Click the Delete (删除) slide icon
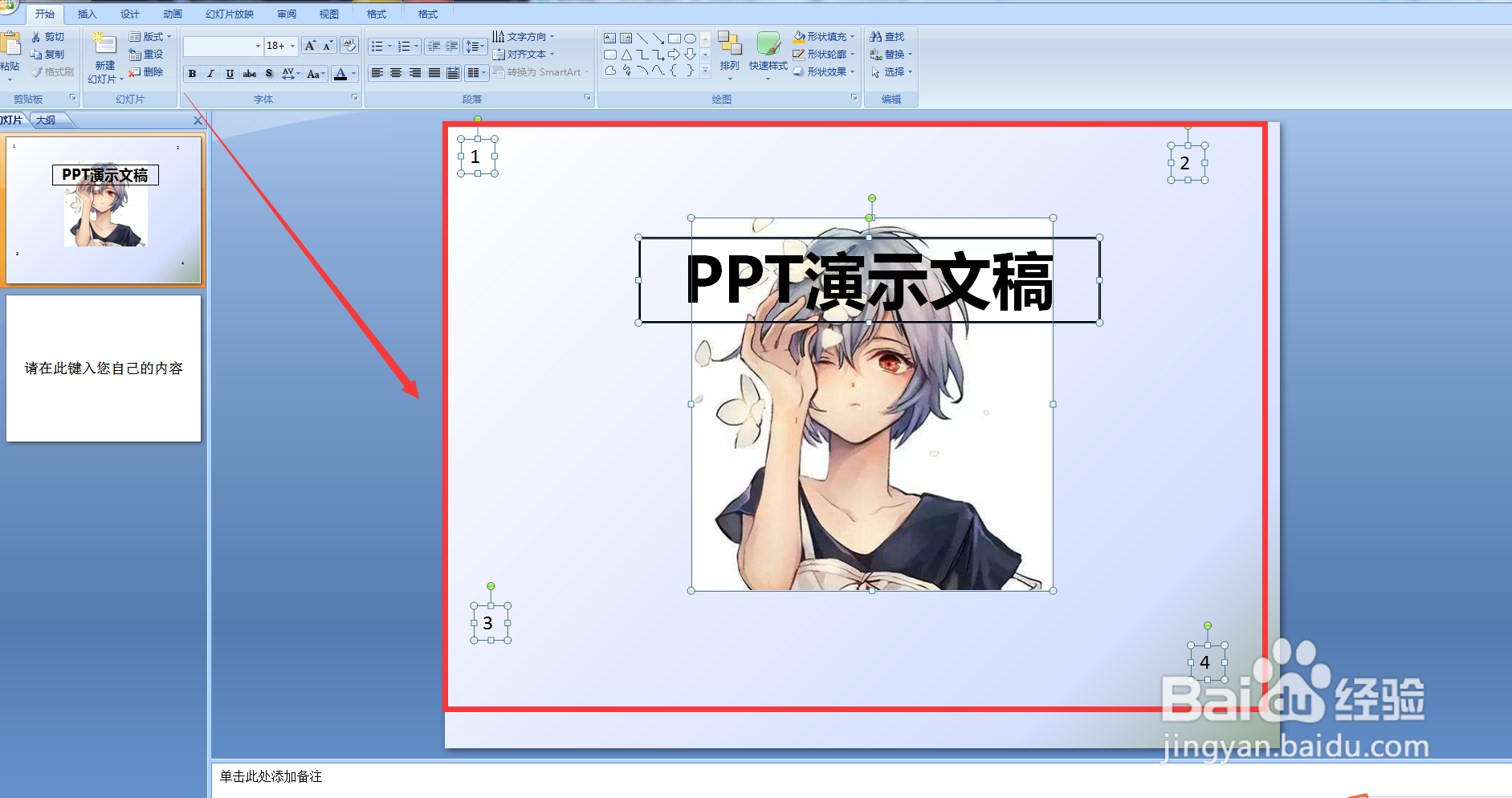Screen dimensions: 1512x798 tap(135, 72)
